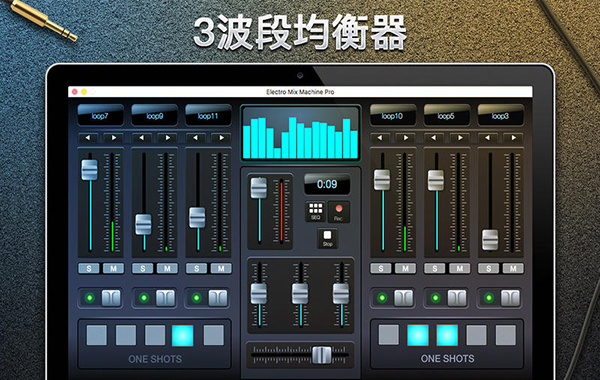
Task: Solo the loop5 channel
Action: (x=435, y=268)
